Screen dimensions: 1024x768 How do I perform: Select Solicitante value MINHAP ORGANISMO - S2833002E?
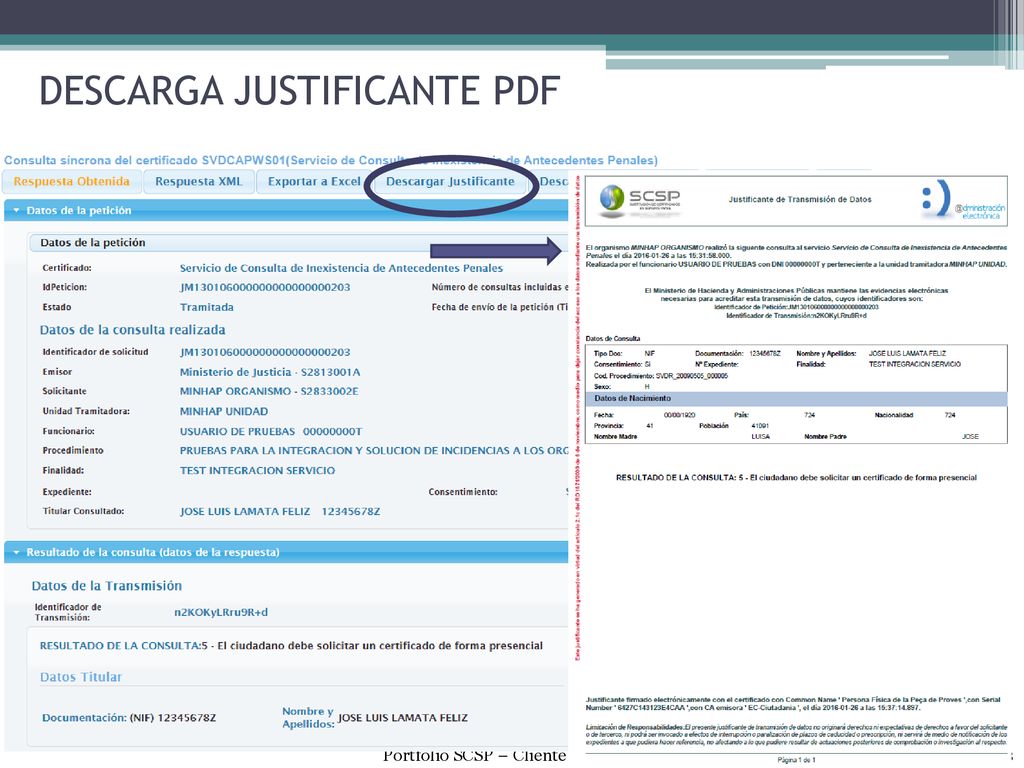[x=269, y=391]
